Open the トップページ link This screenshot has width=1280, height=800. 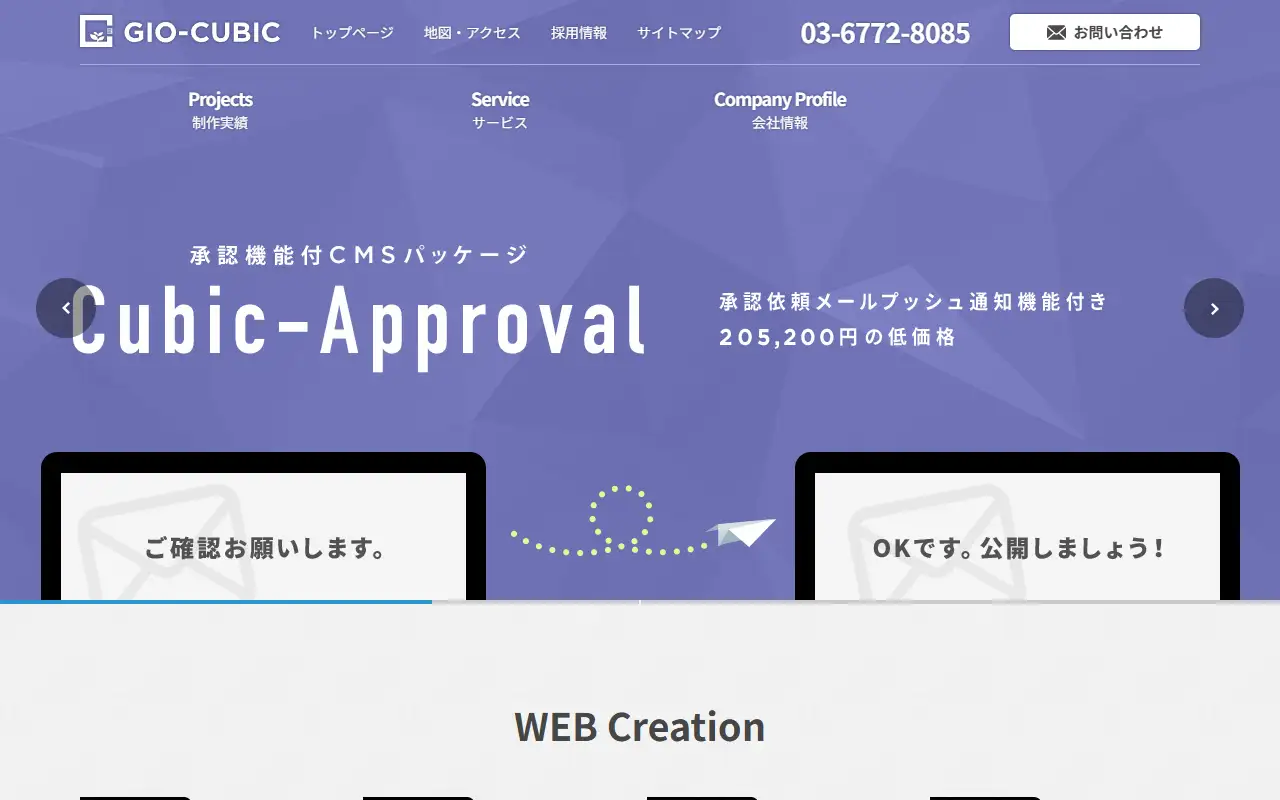(x=352, y=33)
